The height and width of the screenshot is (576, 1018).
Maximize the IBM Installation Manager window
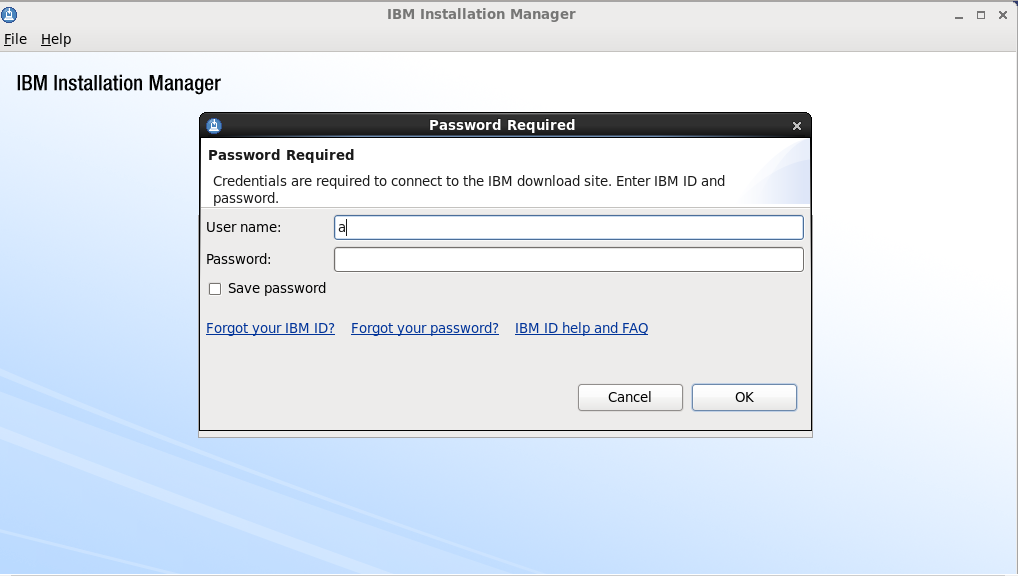[981, 15]
